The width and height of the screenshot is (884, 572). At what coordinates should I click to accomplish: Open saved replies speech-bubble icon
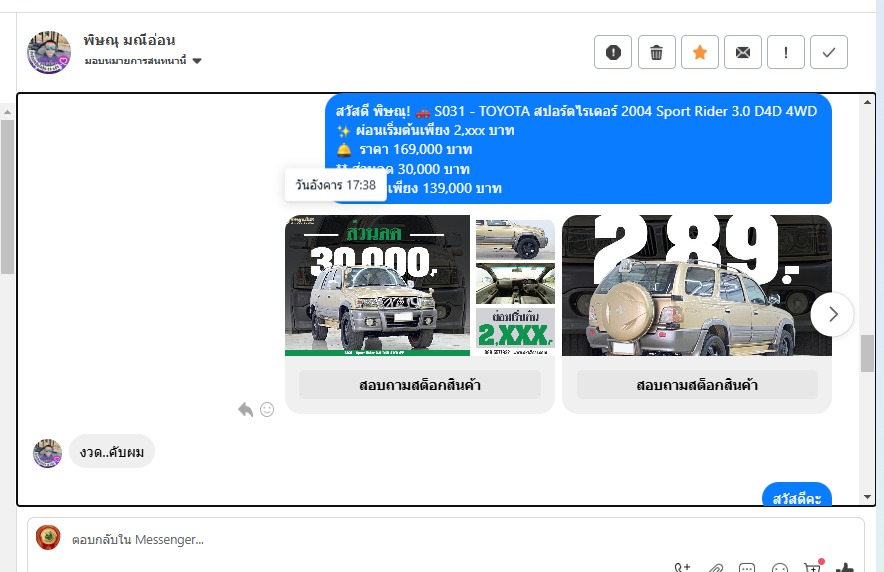[747, 568]
